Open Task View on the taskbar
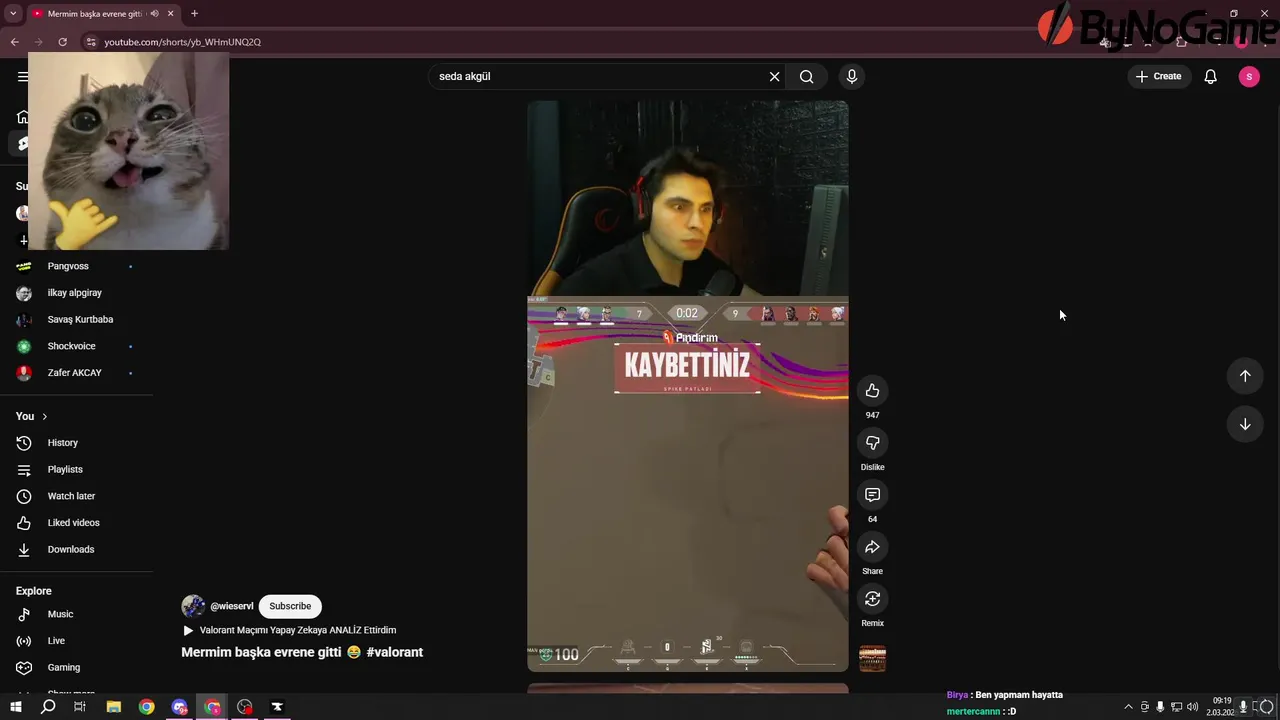The height and width of the screenshot is (720, 1280). coord(80,707)
